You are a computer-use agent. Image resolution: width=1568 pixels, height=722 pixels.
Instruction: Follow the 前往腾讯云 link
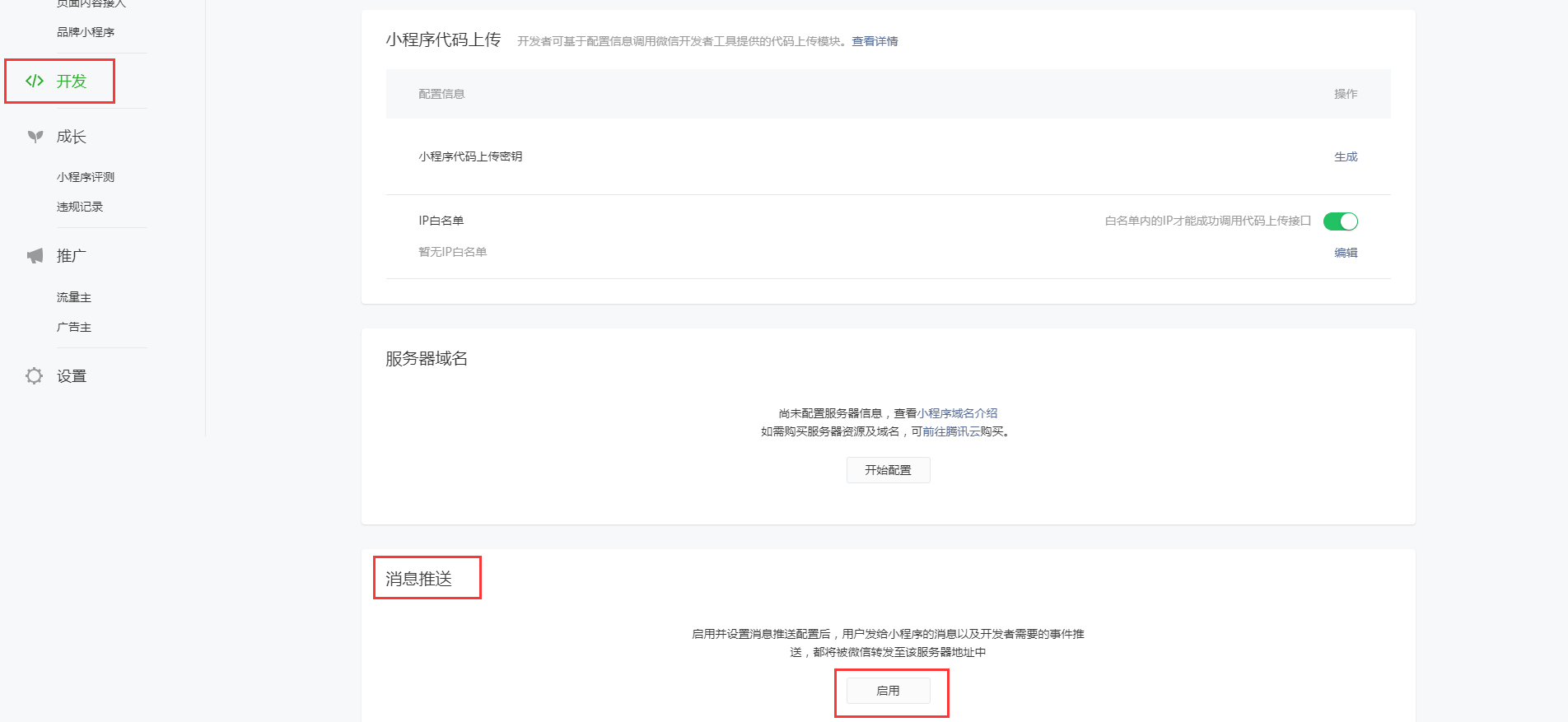coord(951,431)
